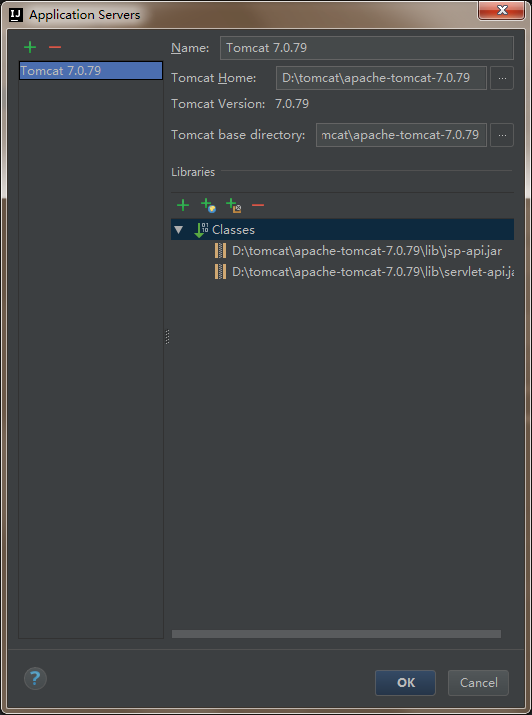Click the Tomcat base directory field
This screenshot has height=715, width=532.
pyautogui.click(x=401, y=135)
